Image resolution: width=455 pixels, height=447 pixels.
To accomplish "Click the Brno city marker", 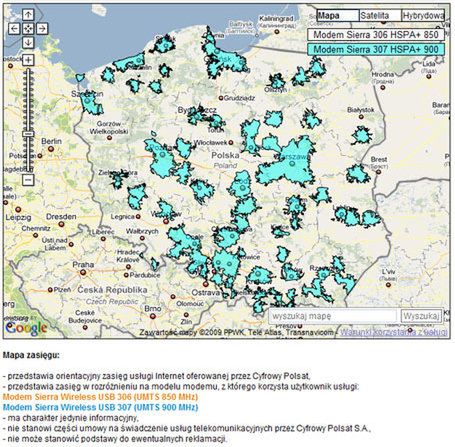I will click(153, 316).
